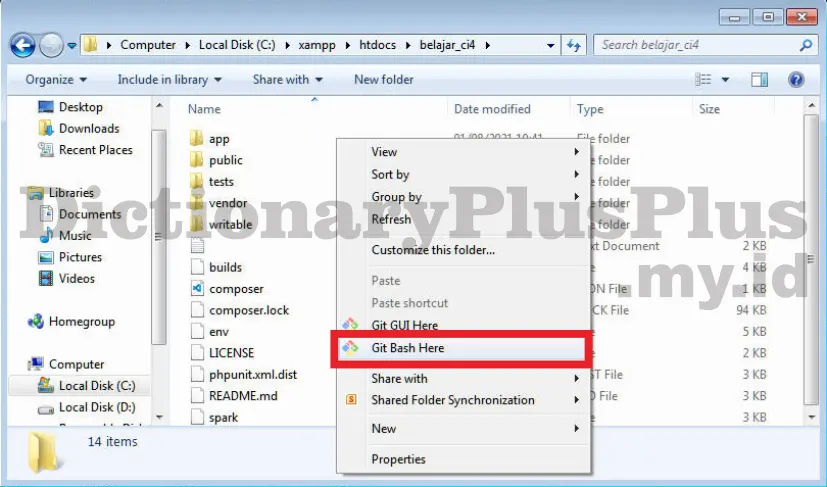Select the README.md file

tap(234, 396)
